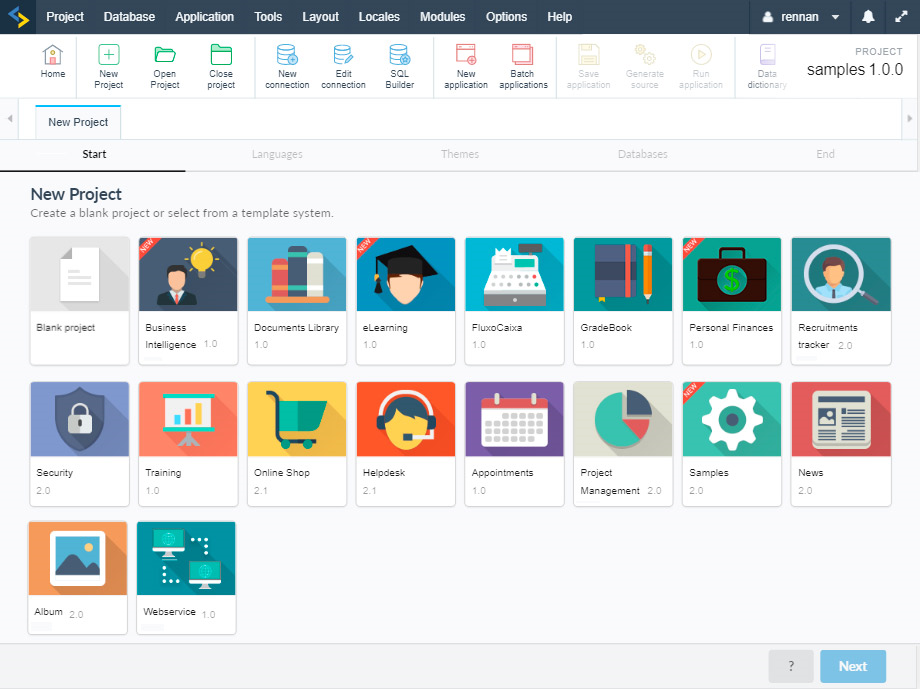Open the notifications bell icon
The image size is (920, 689).
tap(868, 17)
